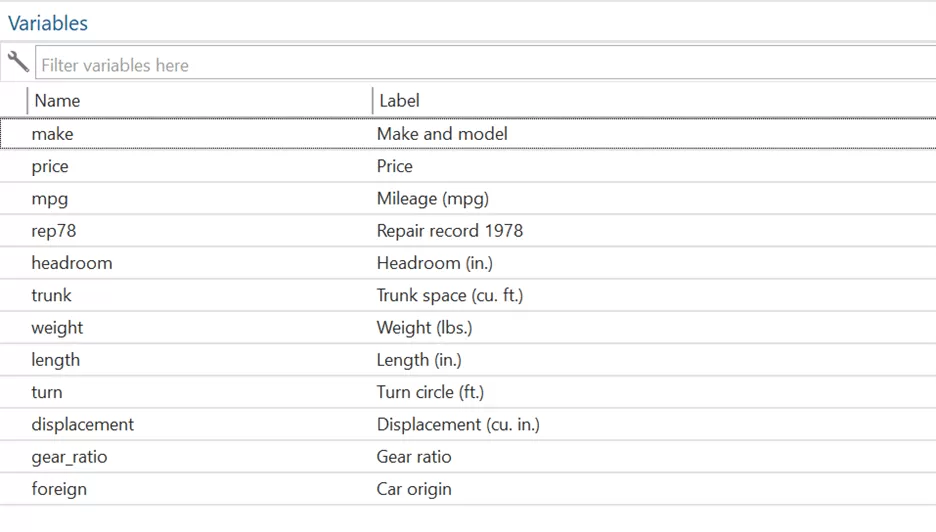Select the rep78 variable

click(54, 231)
